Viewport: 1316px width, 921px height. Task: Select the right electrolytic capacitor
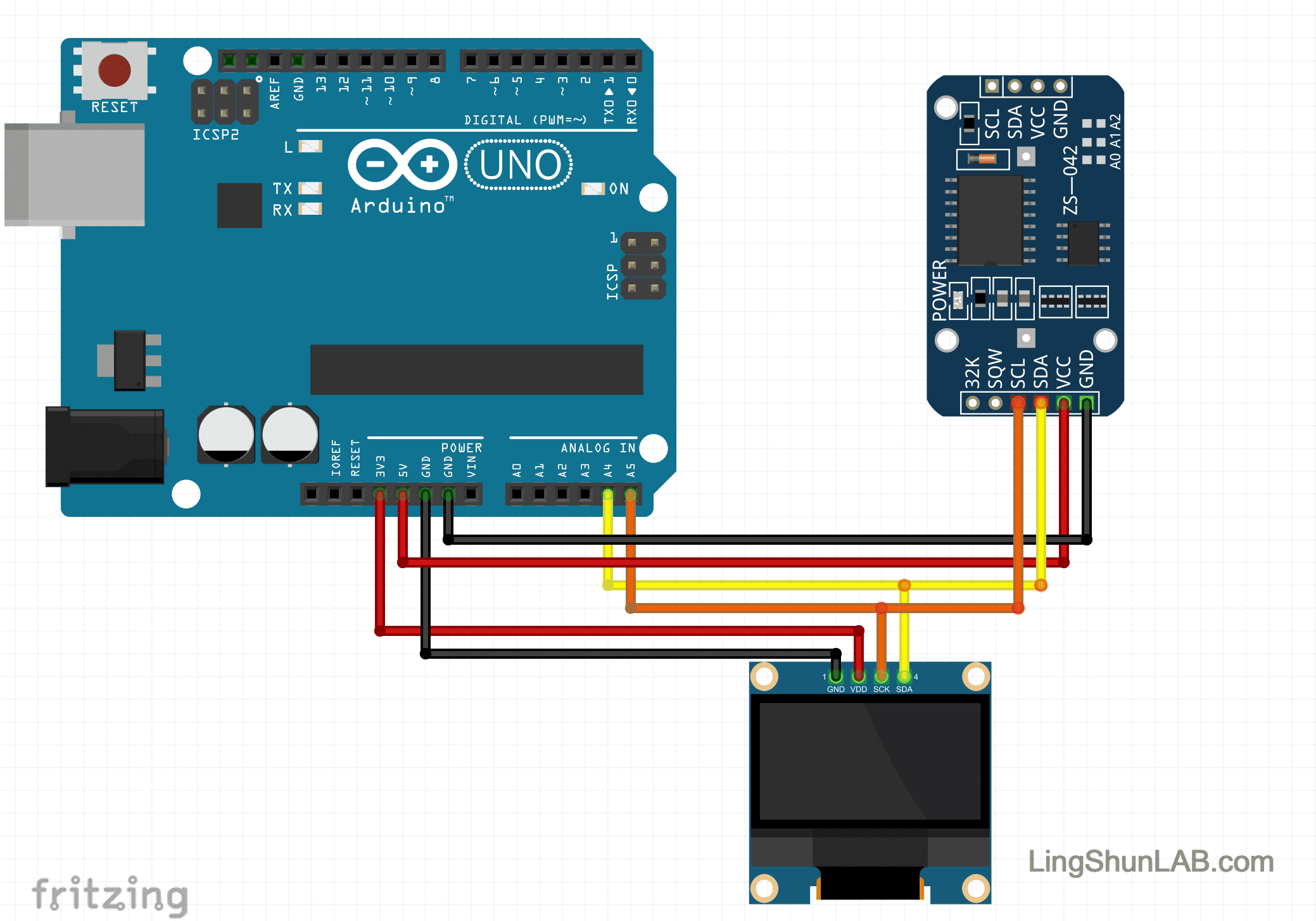290,435
